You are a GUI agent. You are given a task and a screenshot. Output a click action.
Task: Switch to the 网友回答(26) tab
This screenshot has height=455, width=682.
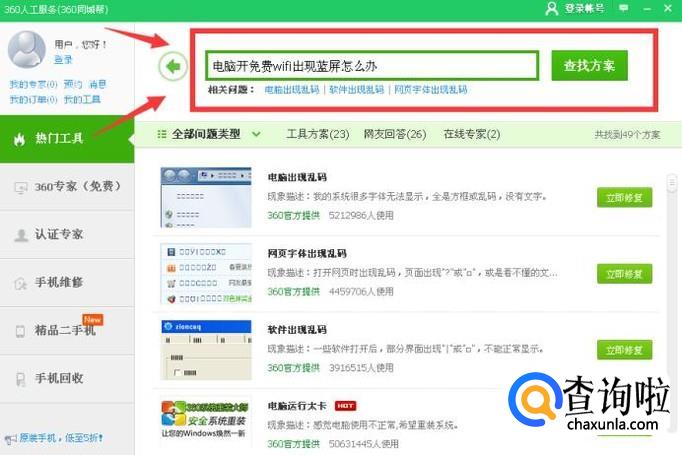coord(395,134)
